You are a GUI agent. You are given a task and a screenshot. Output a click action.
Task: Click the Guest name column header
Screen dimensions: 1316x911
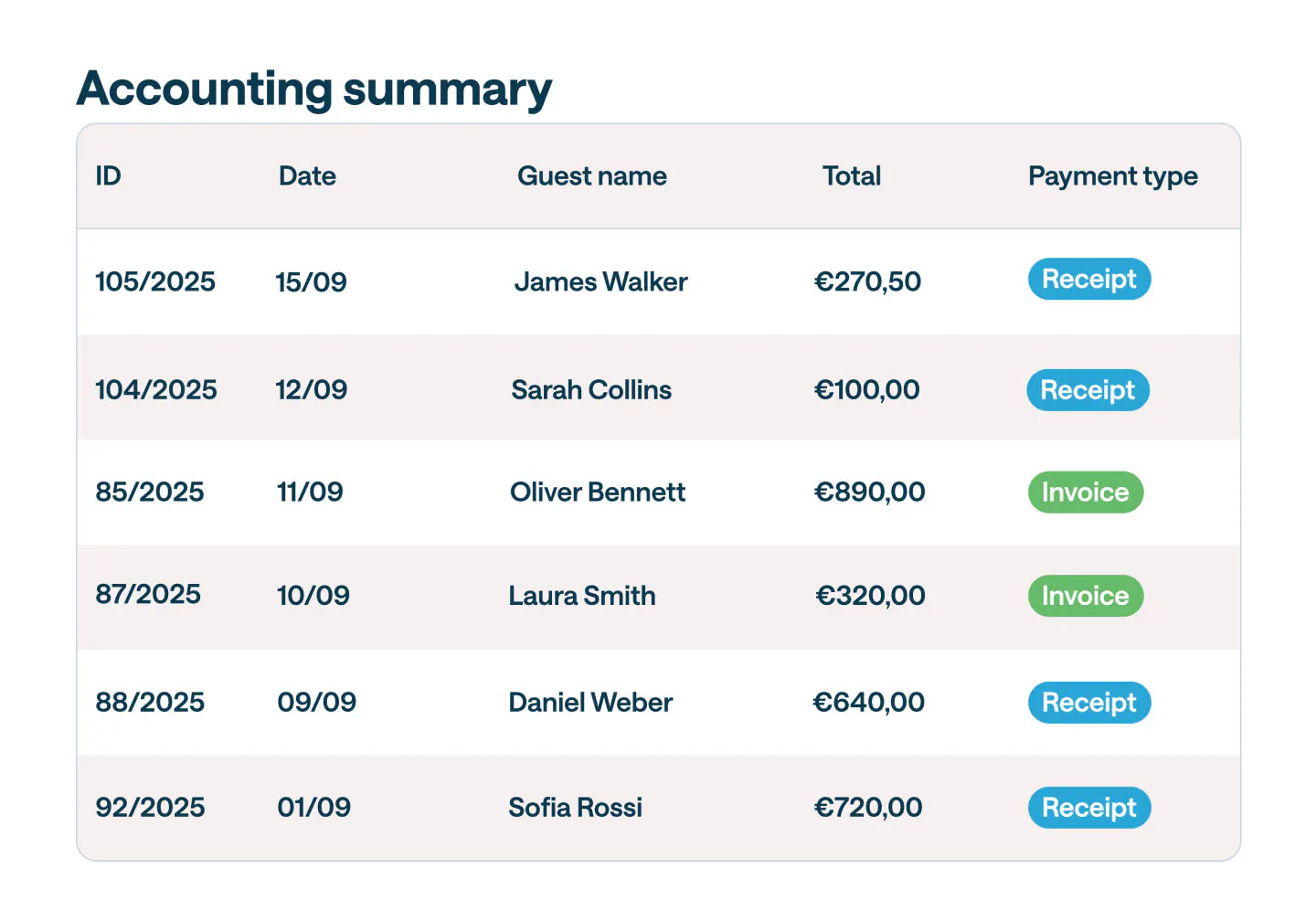coord(591,175)
